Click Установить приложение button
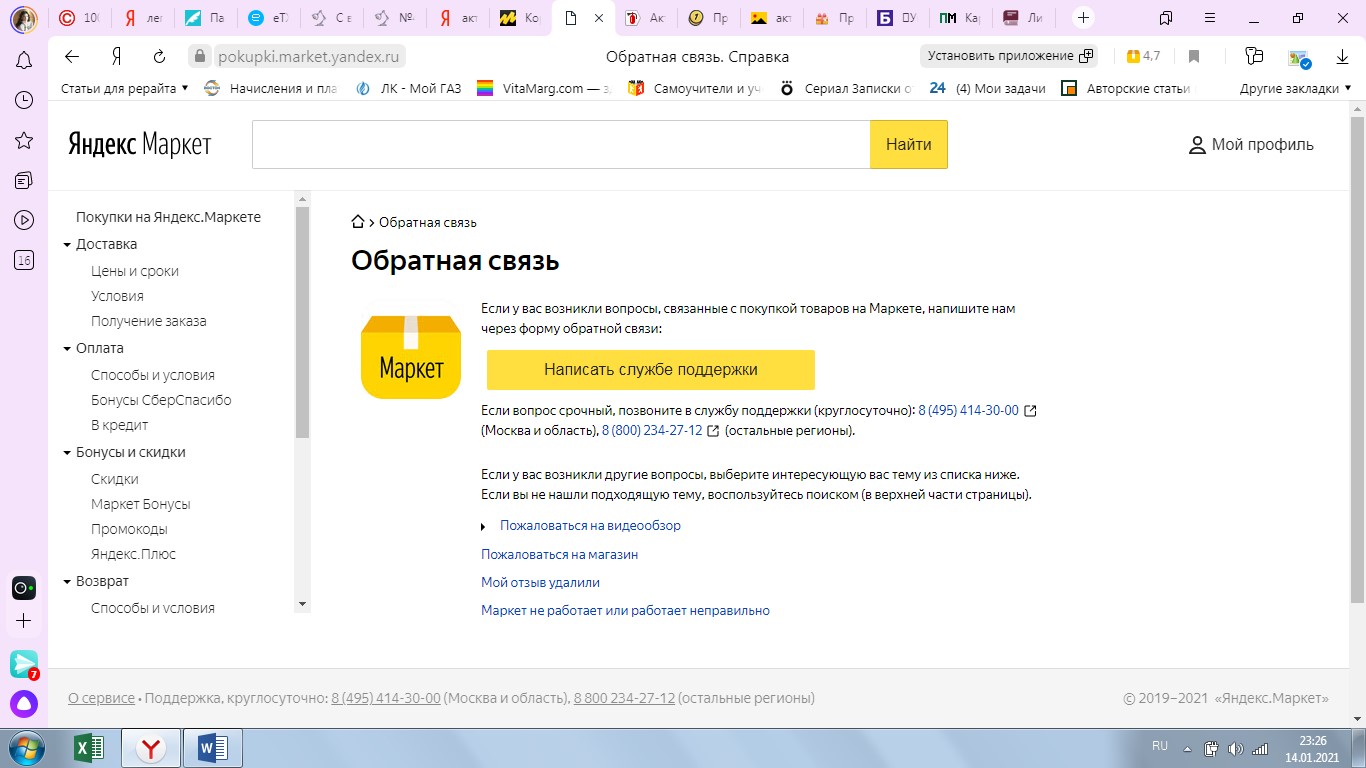 coord(1009,56)
